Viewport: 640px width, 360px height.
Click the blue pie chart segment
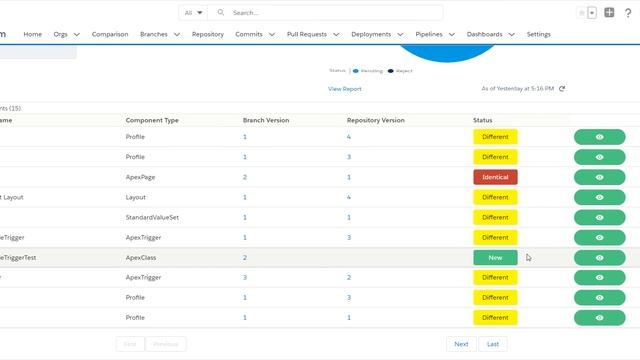447,54
